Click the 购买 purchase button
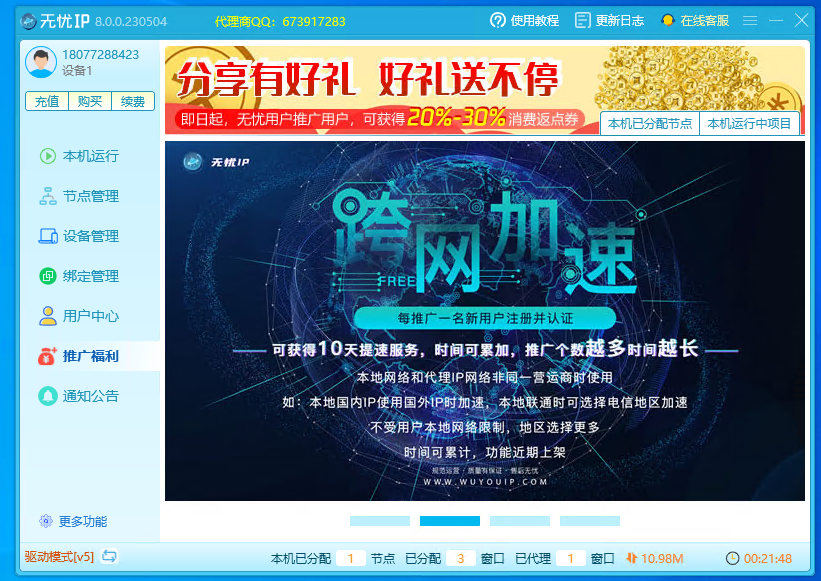The height and width of the screenshot is (581, 821). coord(90,102)
